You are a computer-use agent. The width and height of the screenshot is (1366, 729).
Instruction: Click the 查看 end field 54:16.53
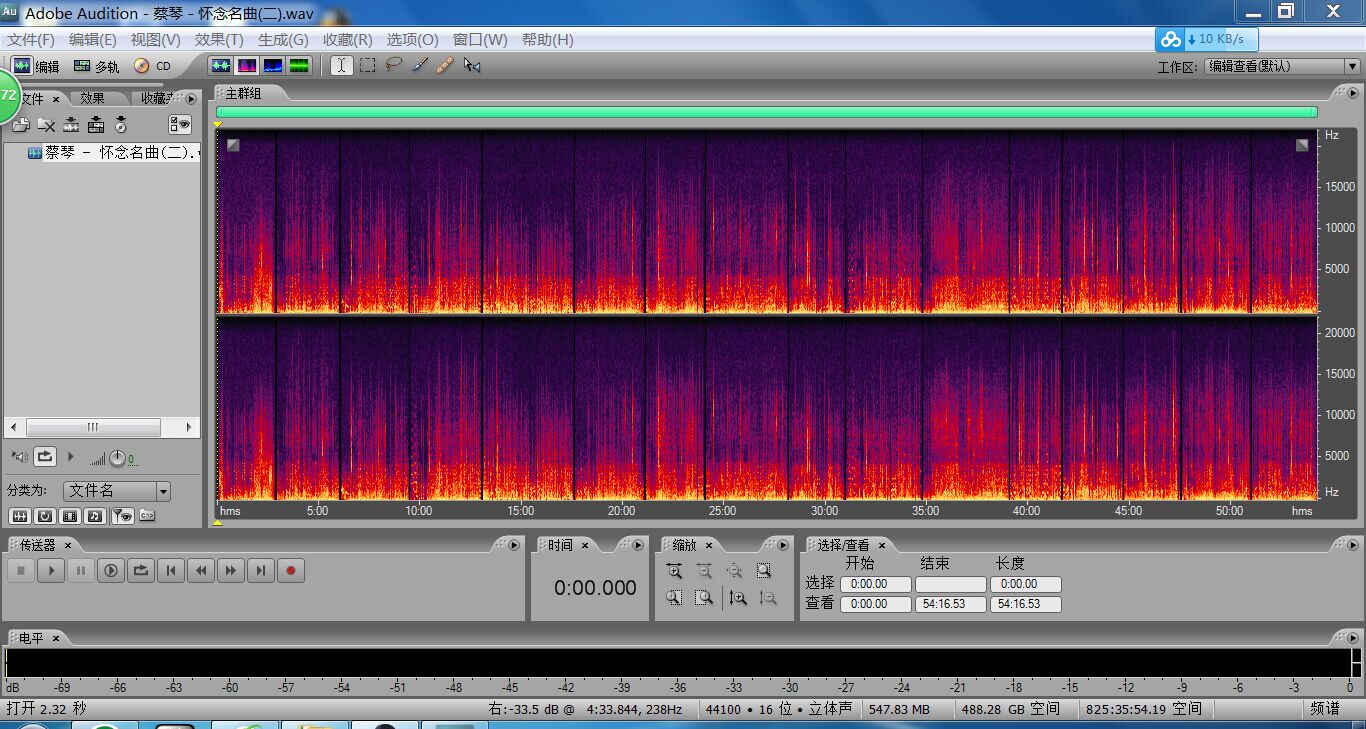(x=951, y=604)
